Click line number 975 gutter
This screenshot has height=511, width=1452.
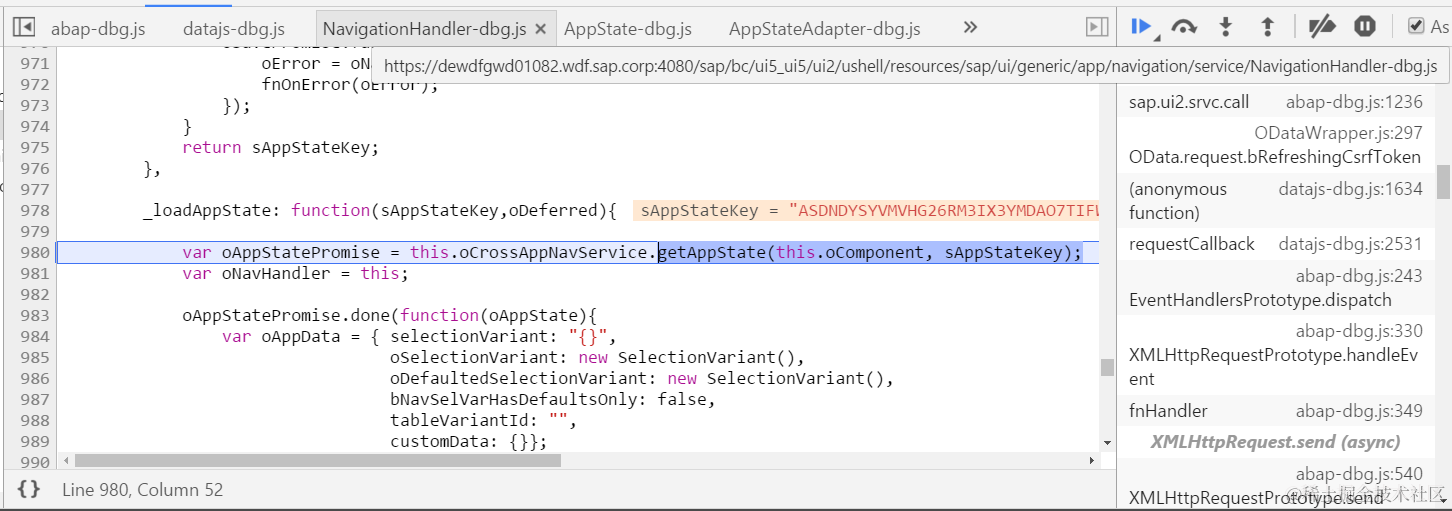click(34, 147)
